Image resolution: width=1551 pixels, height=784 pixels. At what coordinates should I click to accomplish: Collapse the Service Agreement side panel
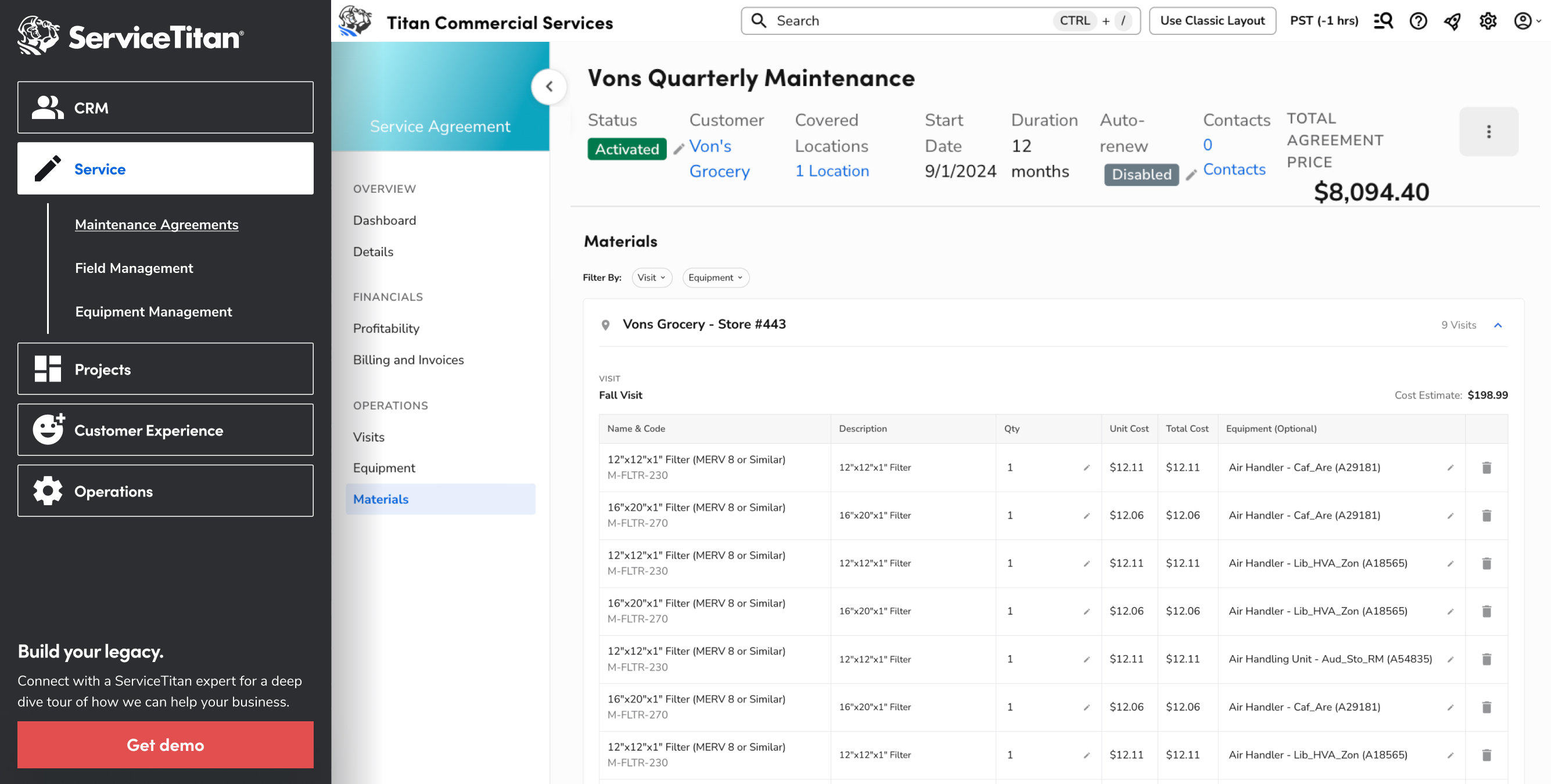coord(548,87)
